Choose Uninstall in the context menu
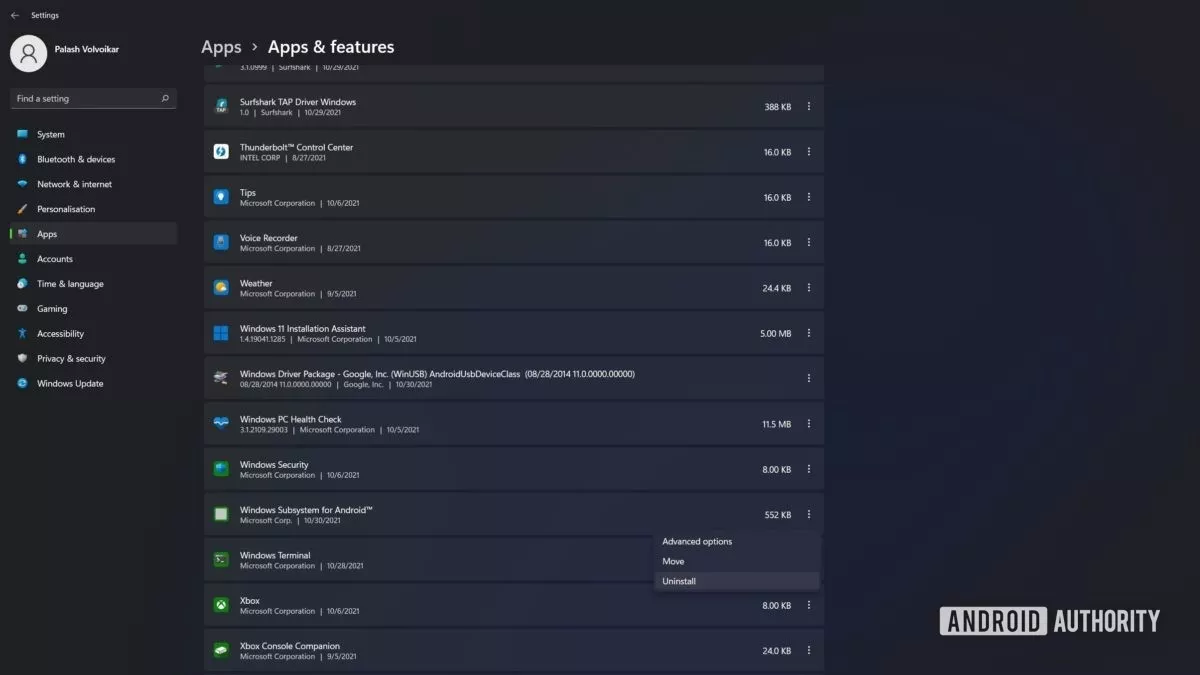The image size is (1200, 675). (737, 581)
